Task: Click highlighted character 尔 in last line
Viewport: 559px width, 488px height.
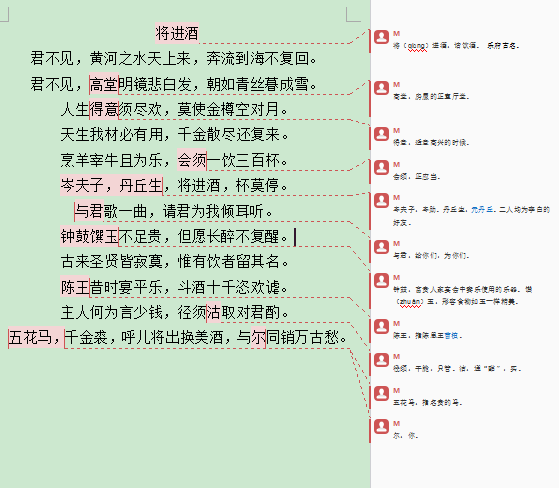Action: tap(258, 337)
